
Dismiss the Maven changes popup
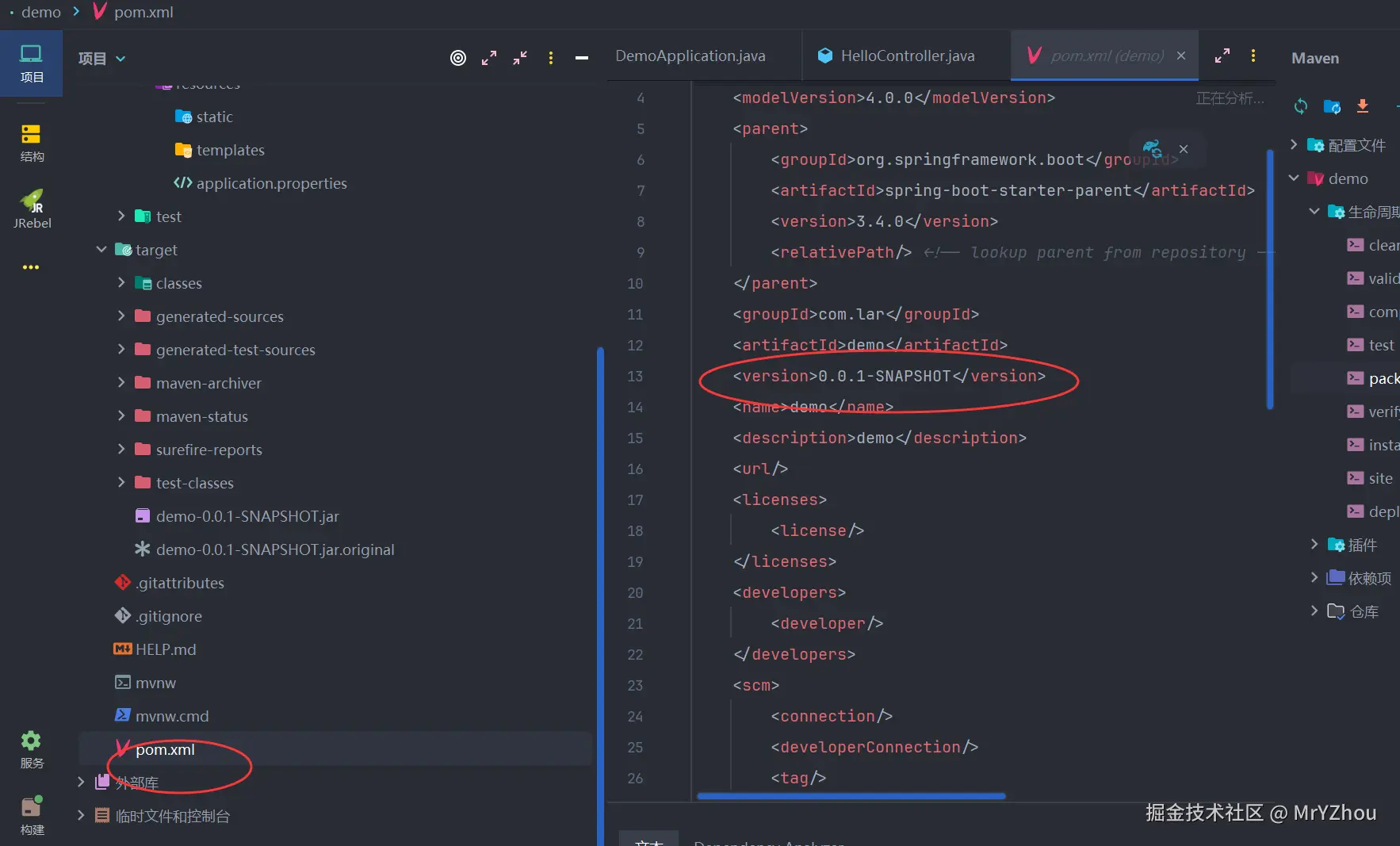click(x=1184, y=148)
